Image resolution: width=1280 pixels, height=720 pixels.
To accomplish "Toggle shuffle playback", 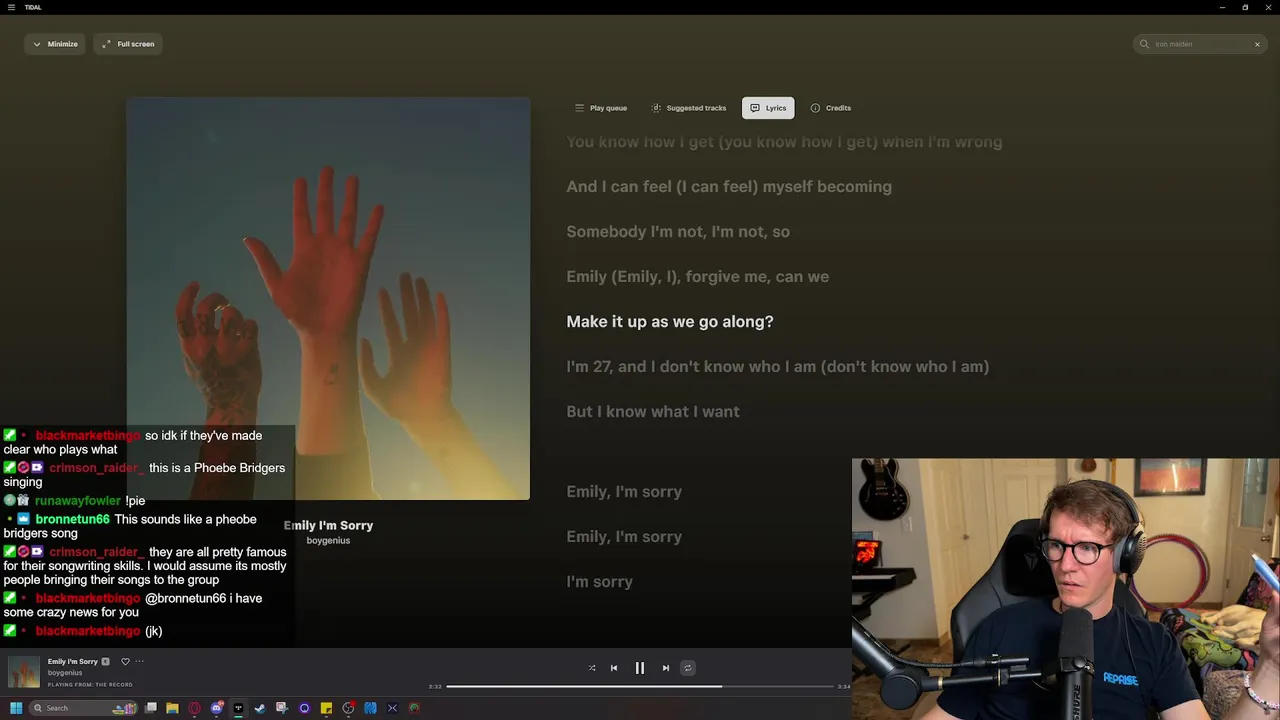I will [592, 668].
